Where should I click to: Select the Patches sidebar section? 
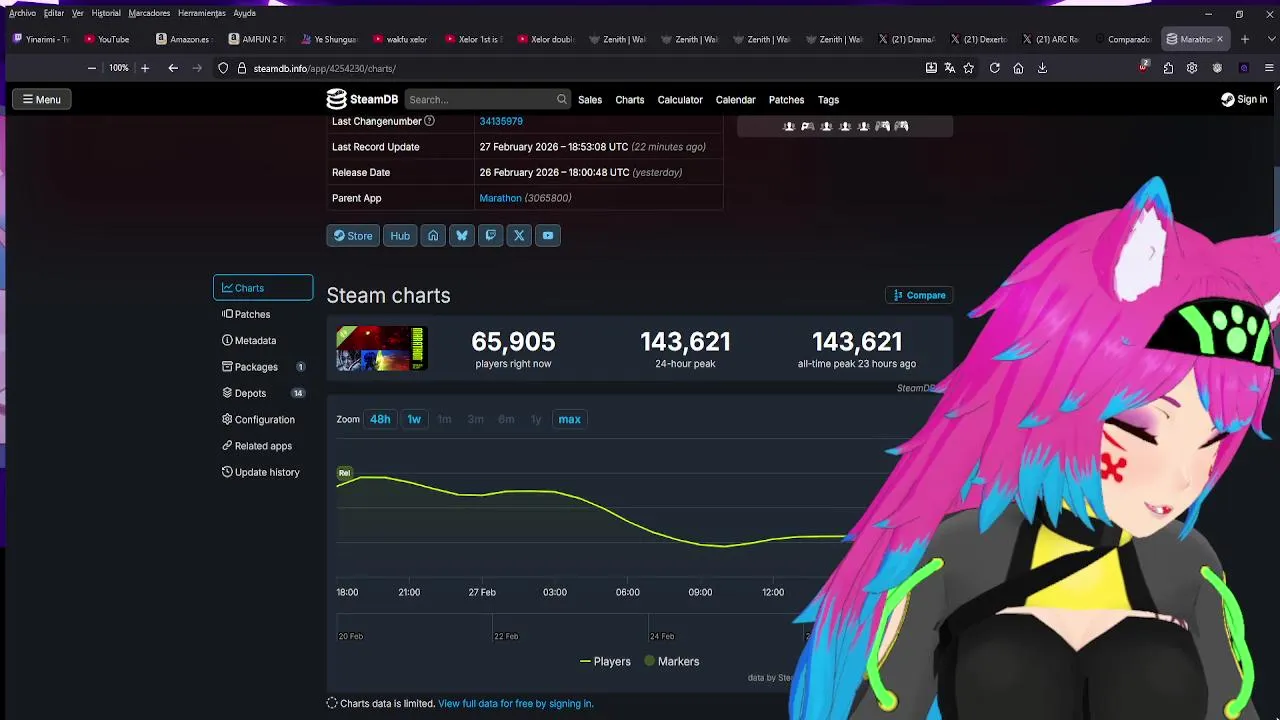coord(263,314)
